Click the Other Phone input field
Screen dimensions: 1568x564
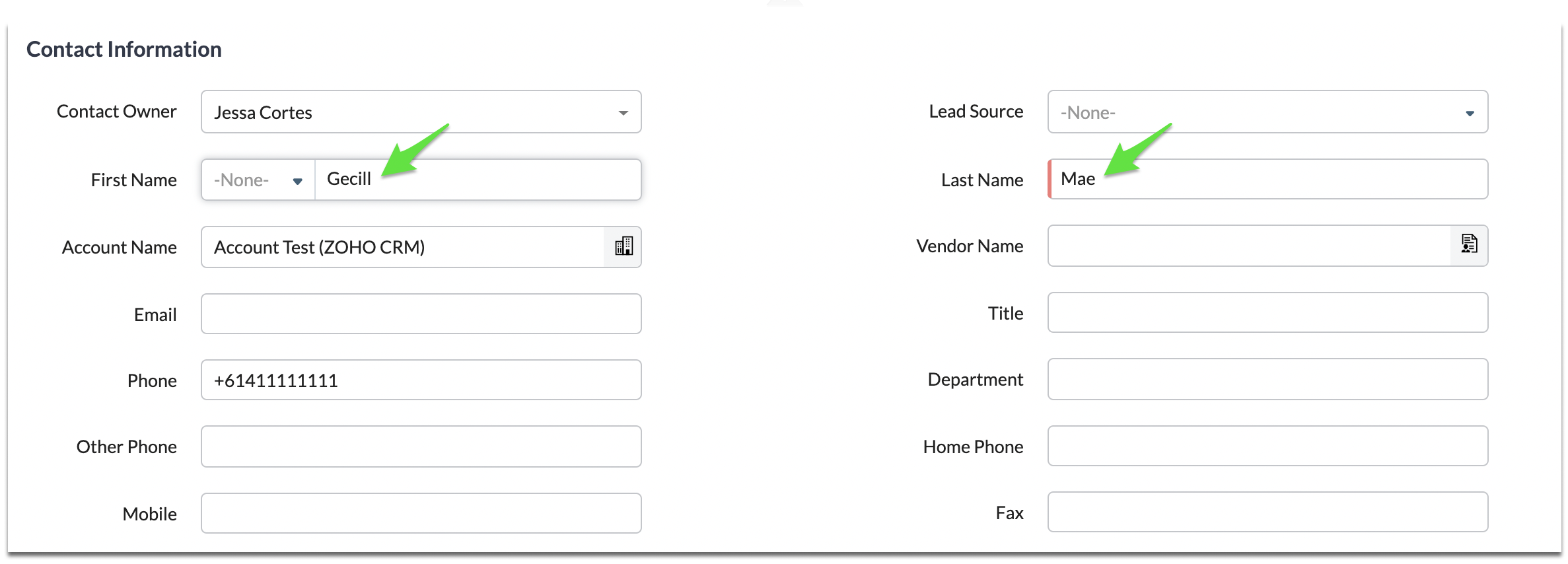tap(421, 446)
